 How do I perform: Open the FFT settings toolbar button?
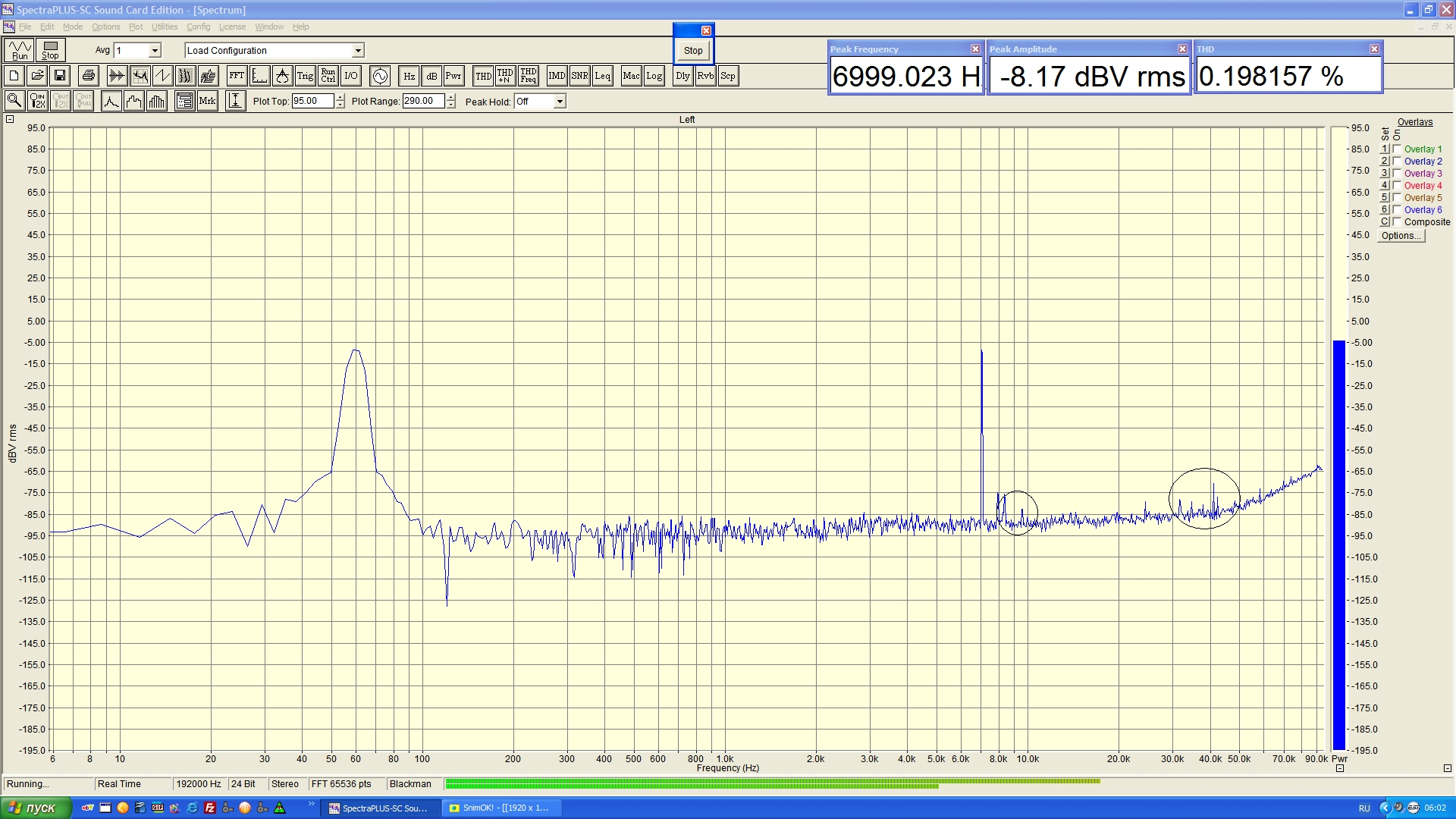click(237, 76)
